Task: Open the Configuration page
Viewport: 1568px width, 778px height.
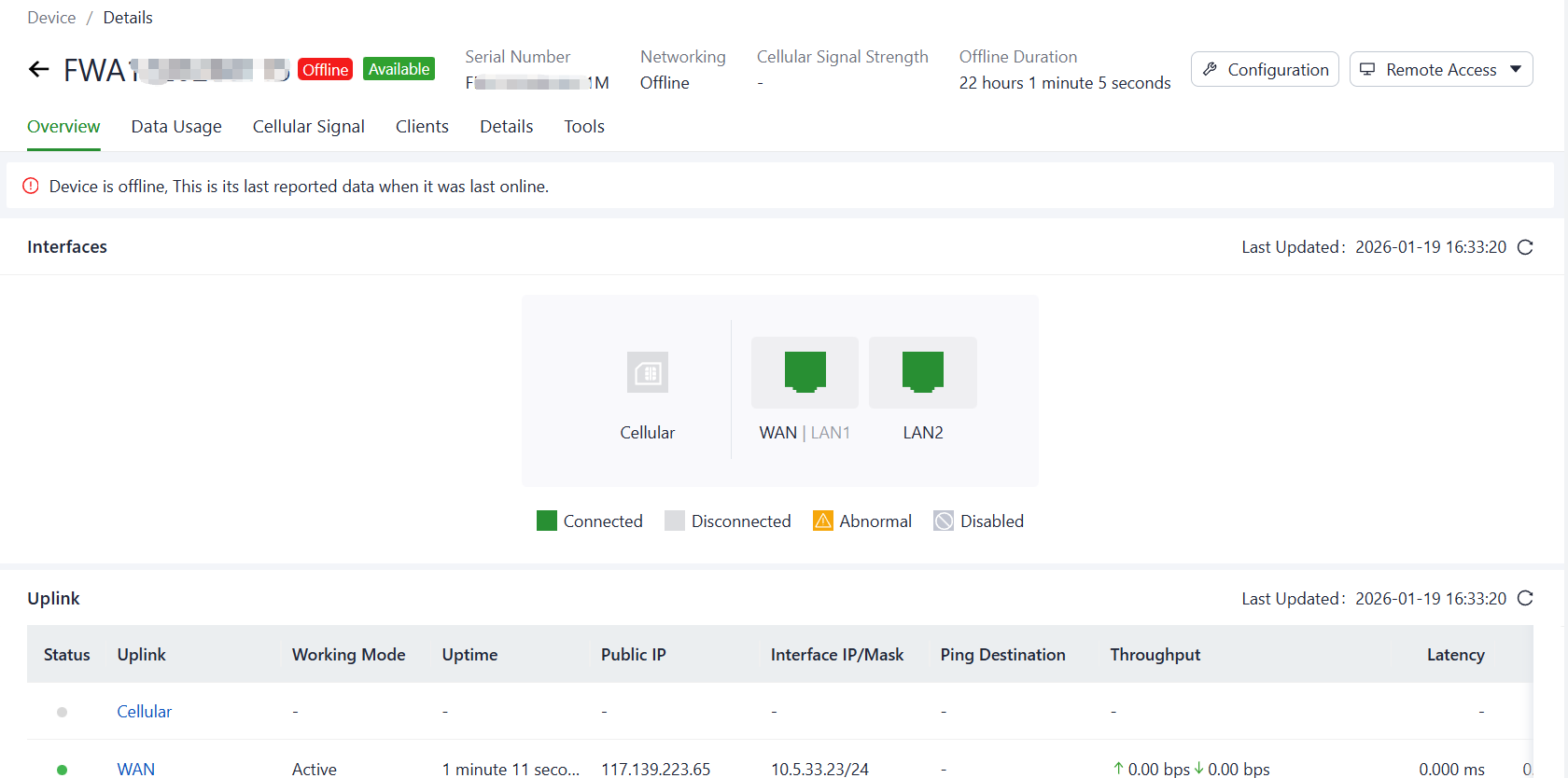Action: (x=1265, y=69)
